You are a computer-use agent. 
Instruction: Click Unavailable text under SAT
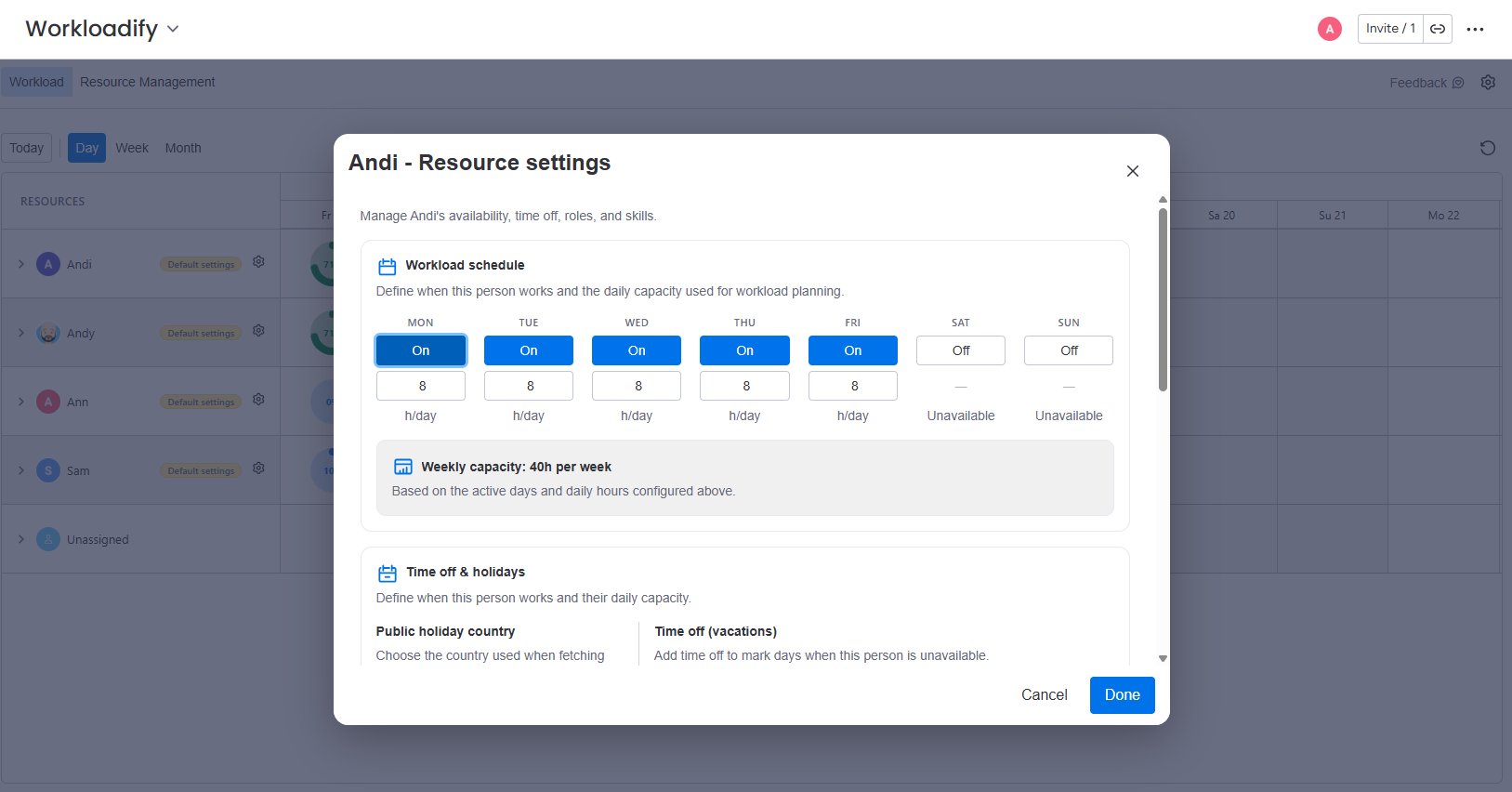point(961,416)
